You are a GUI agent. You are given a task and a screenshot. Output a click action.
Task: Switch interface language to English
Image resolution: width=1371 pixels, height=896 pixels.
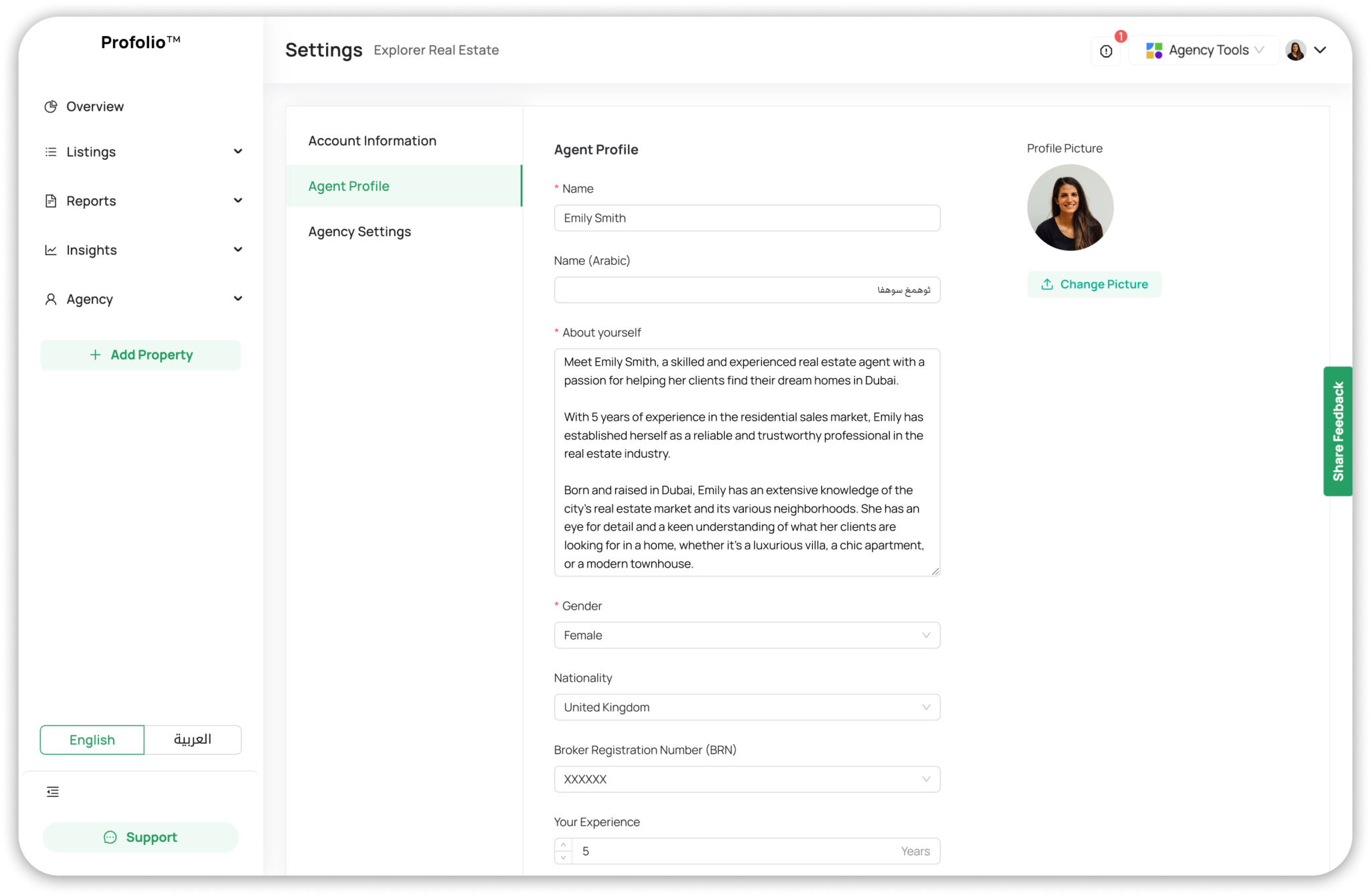click(92, 739)
